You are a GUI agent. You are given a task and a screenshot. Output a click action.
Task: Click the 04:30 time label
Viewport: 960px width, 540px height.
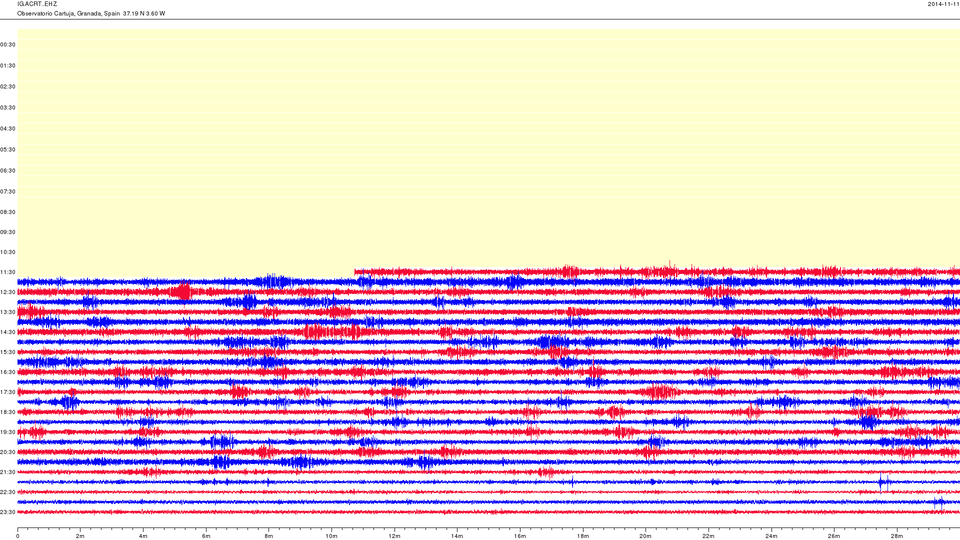click(x=8, y=129)
